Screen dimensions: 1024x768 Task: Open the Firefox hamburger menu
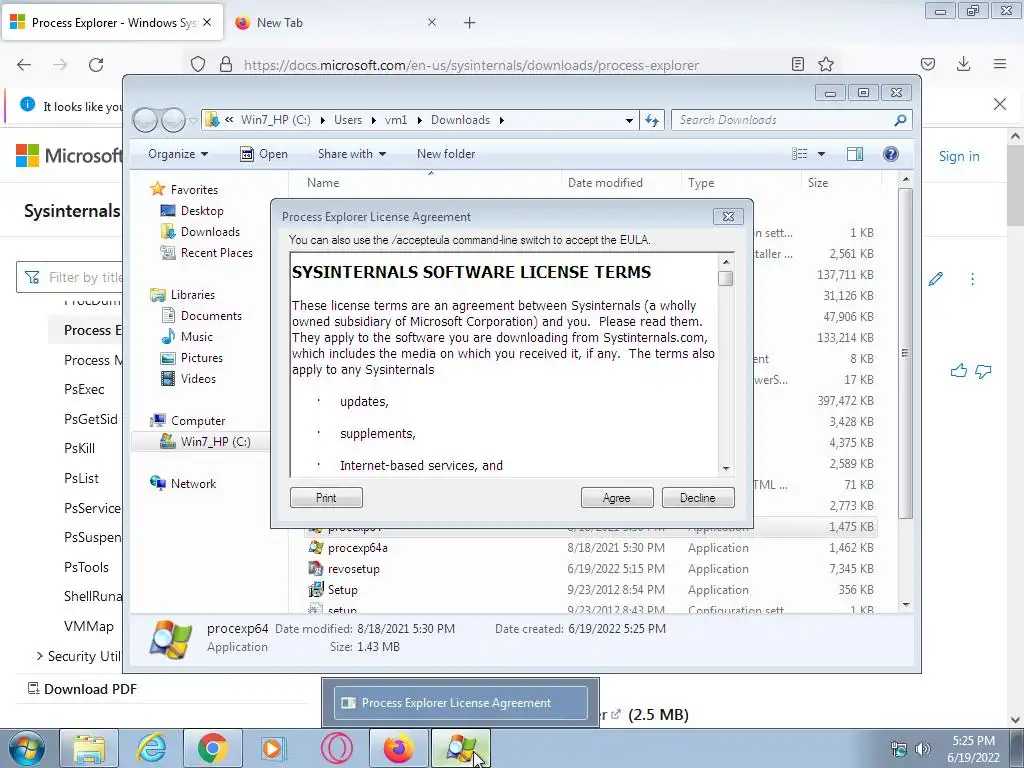tap(1000, 64)
